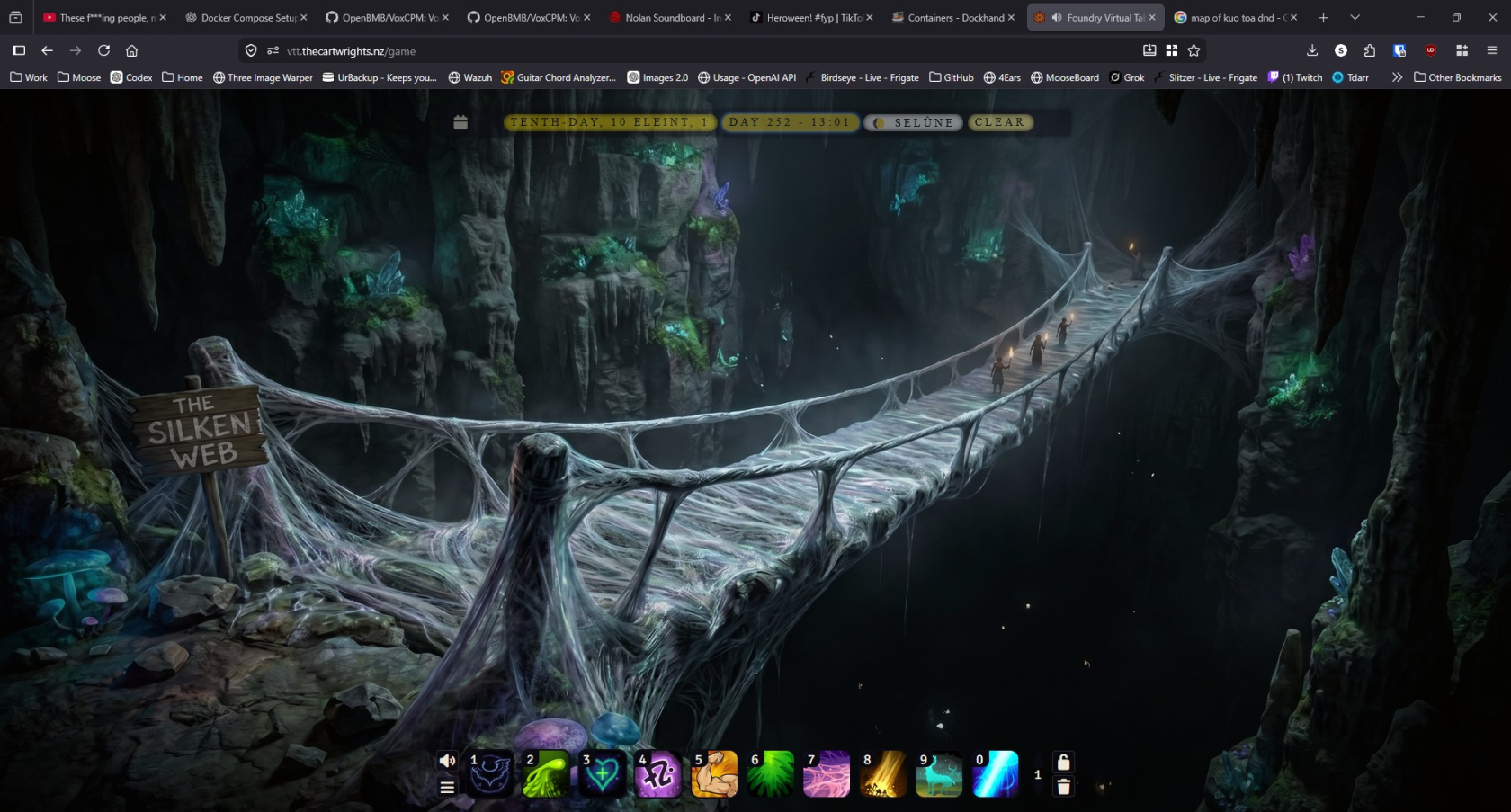The height and width of the screenshot is (812, 1511).
Task: Activate macro slot 4 purple rune
Action: click(x=658, y=774)
